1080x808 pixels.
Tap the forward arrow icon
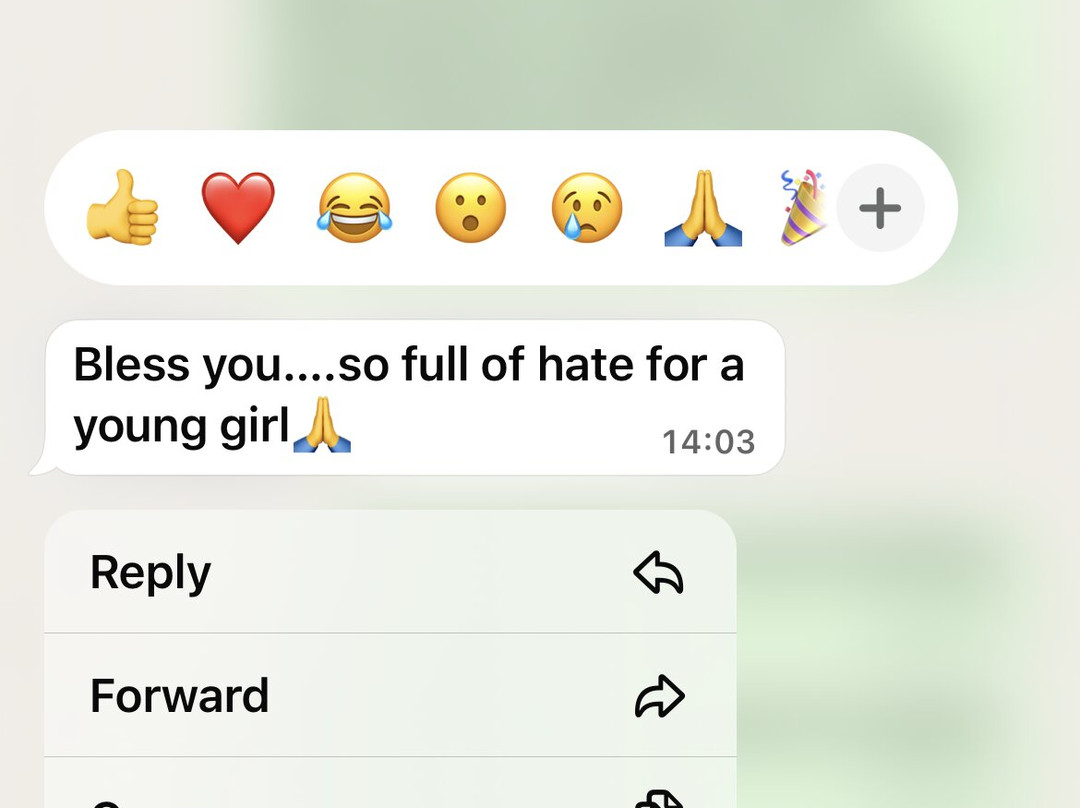click(x=659, y=696)
